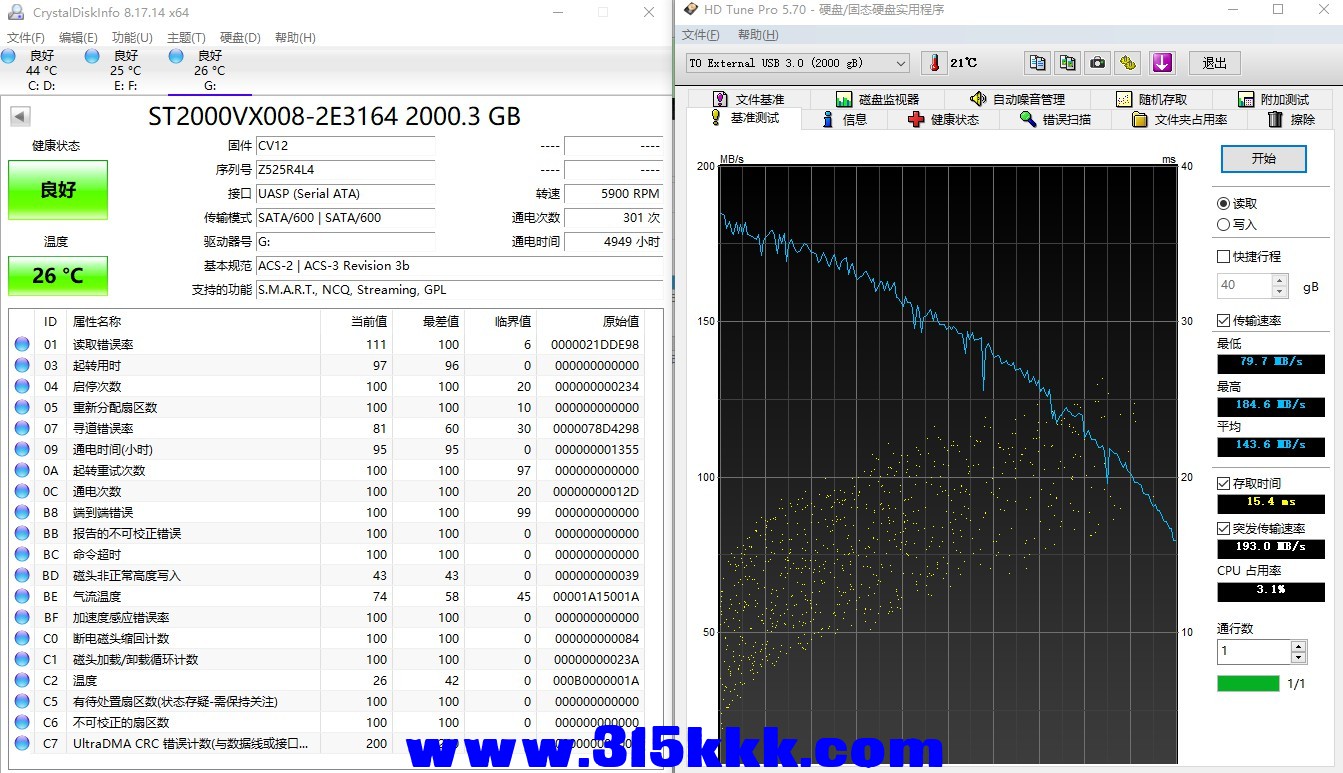
Task: Open CrystalDiskInfo 主题(T) menu
Action: click(x=186, y=37)
